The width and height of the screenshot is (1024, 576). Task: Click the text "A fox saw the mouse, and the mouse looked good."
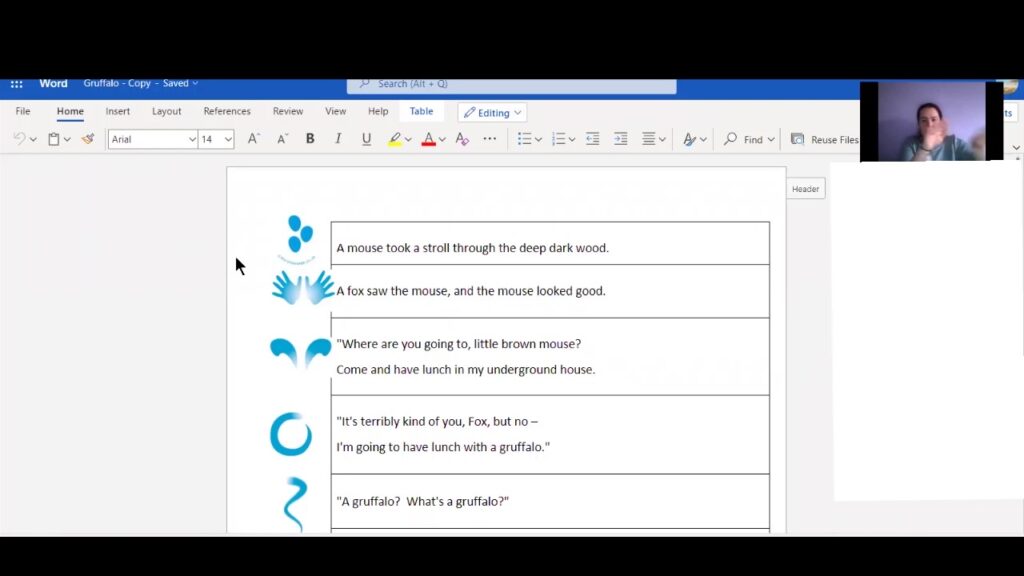(x=471, y=291)
